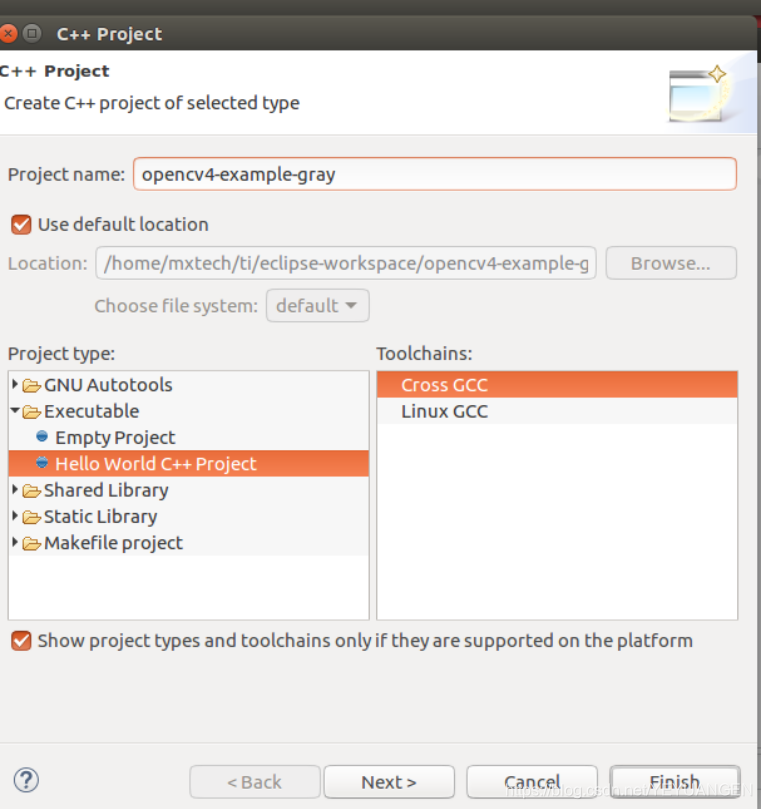Click the Shared Library folder icon
The height and width of the screenshot is (809, 762).
32,490
